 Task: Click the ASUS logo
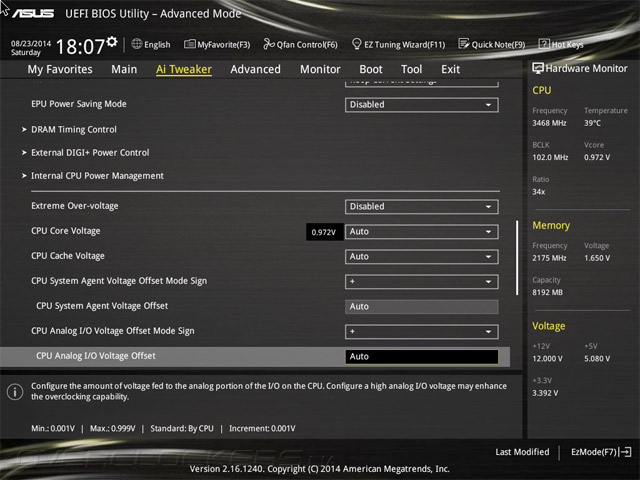tap(33, 13)
